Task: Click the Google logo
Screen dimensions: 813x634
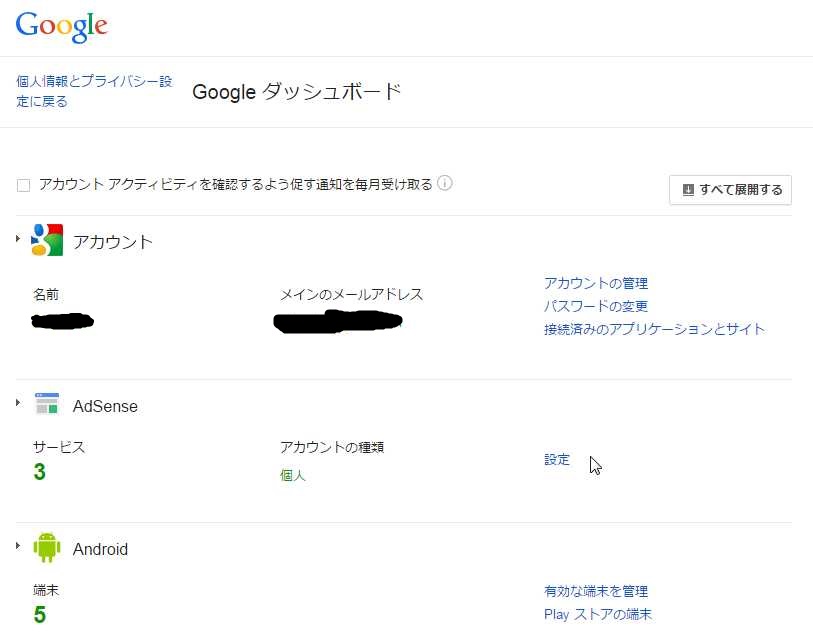Action: point(61,27)
